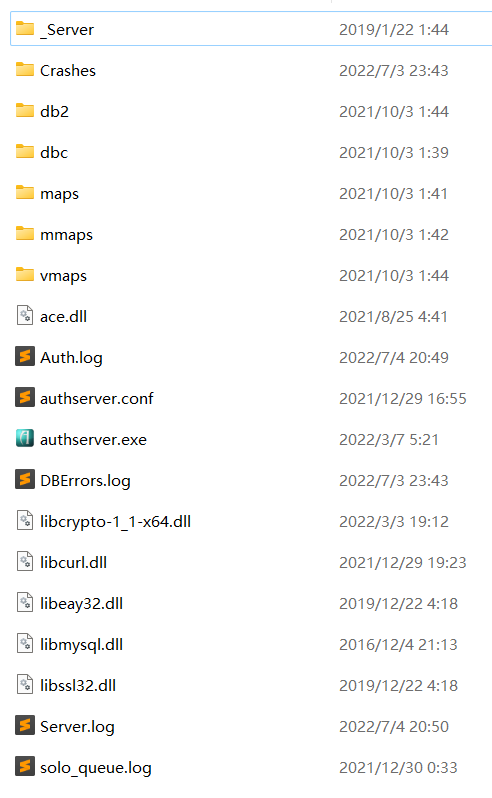Click the authserver.conf file icon
Viewport: 492px width, 798px height.
pyautogui.click(x=24, y=397)
